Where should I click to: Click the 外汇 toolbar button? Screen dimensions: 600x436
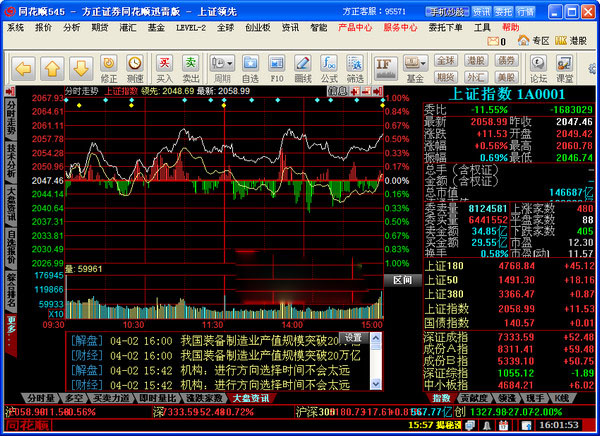[x=476, y=77]
